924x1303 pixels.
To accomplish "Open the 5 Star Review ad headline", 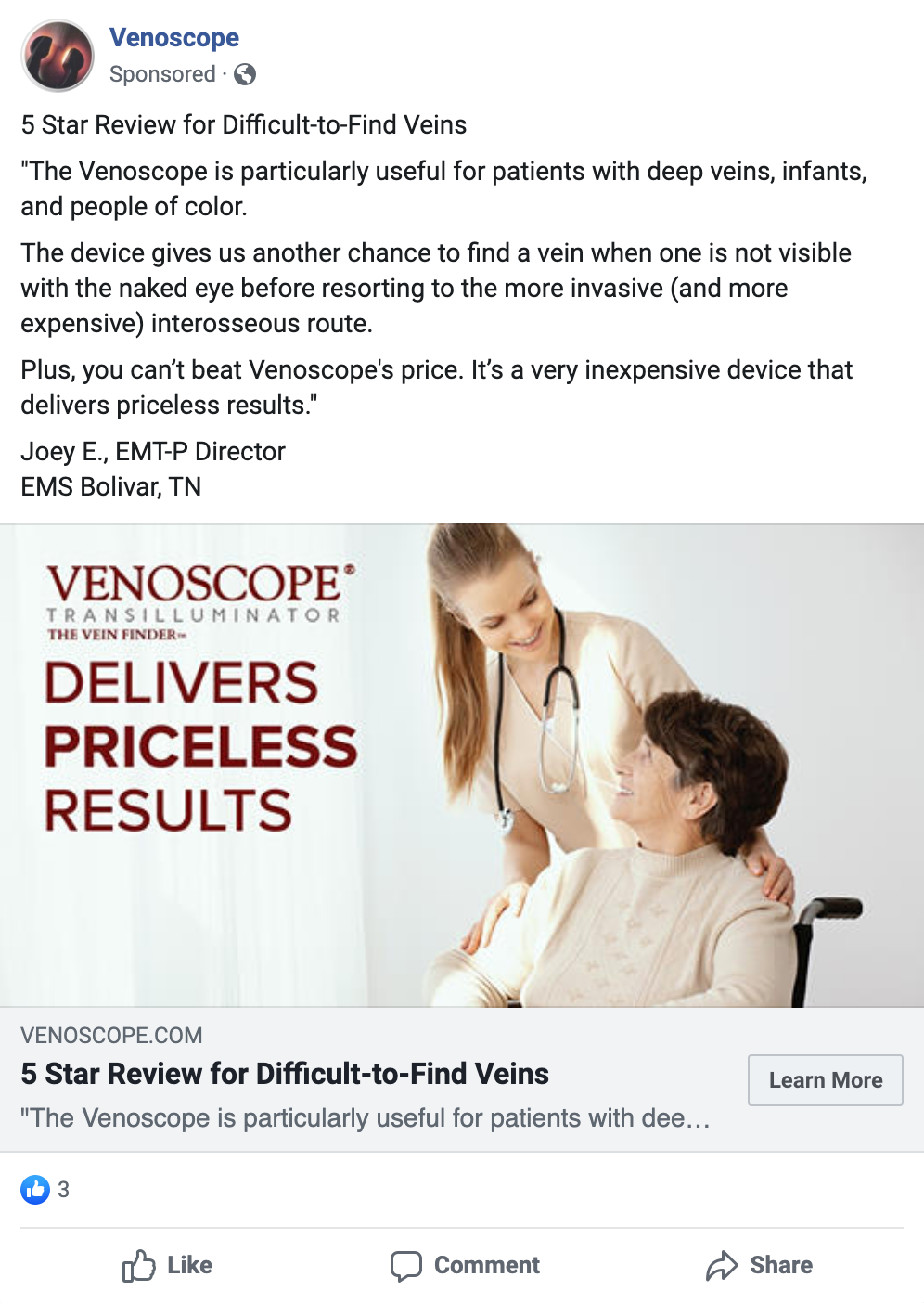I will pos(285,1074).
